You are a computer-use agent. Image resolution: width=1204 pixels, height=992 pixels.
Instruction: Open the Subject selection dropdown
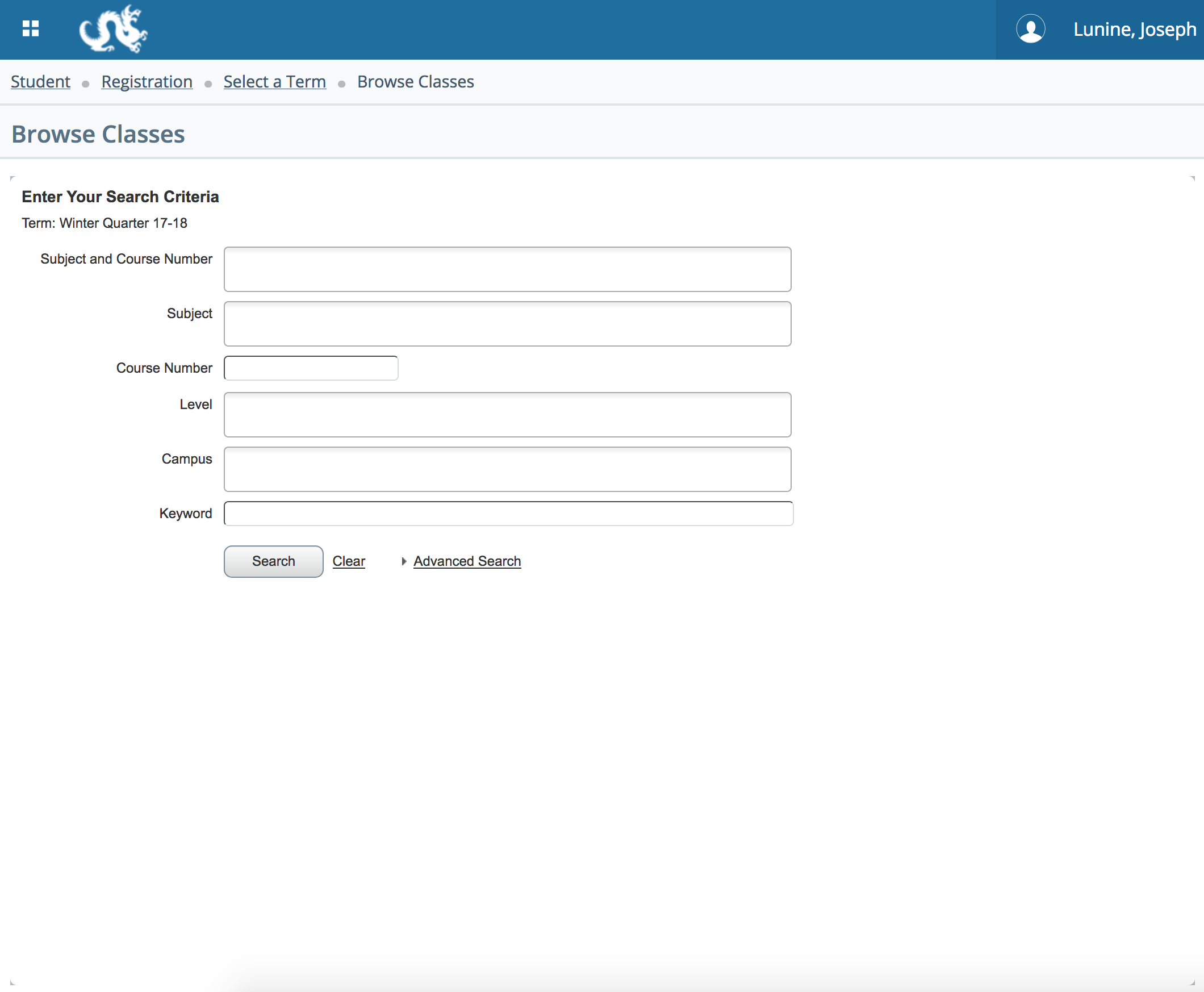pos(507,323)
